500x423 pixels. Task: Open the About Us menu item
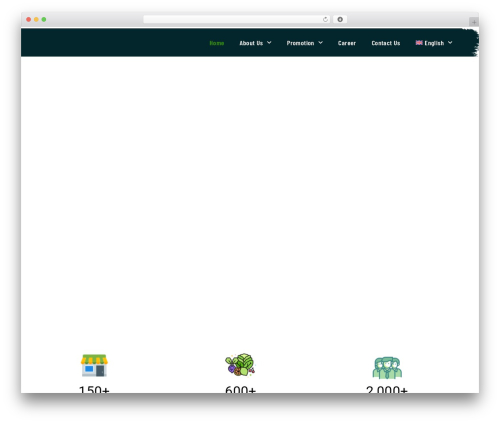click(251, 43)
